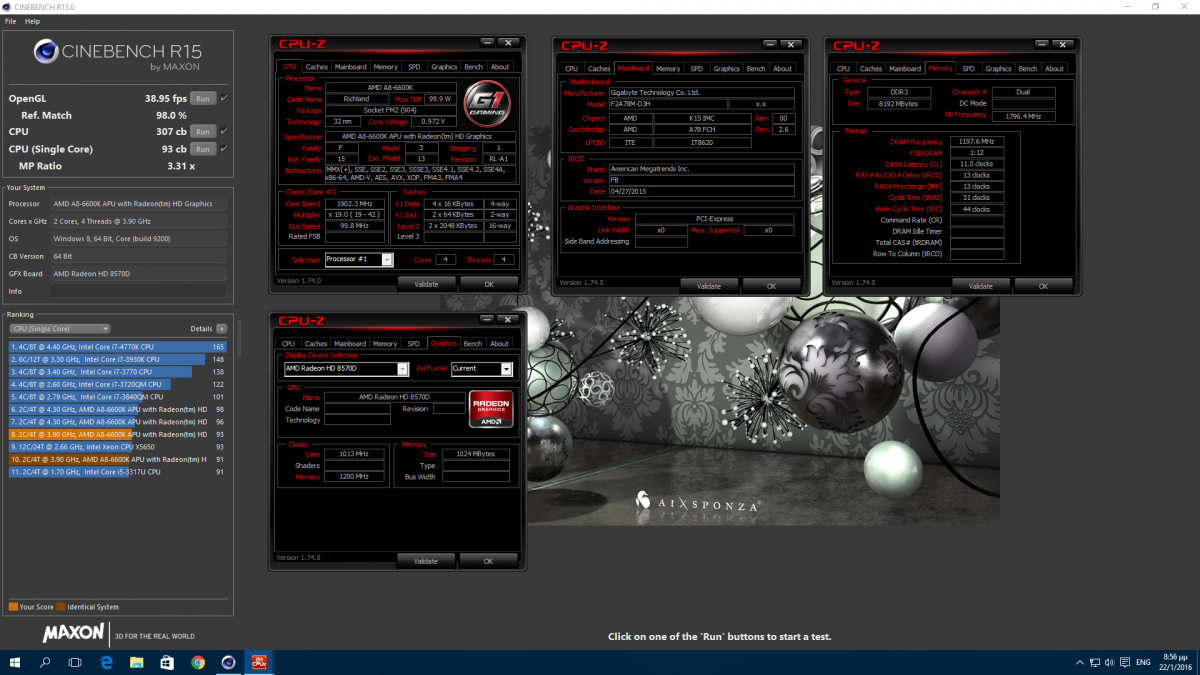Open the Display Device Selection dropdown
The width and height of the screenshot is (1200, 675).
point(347,369)
